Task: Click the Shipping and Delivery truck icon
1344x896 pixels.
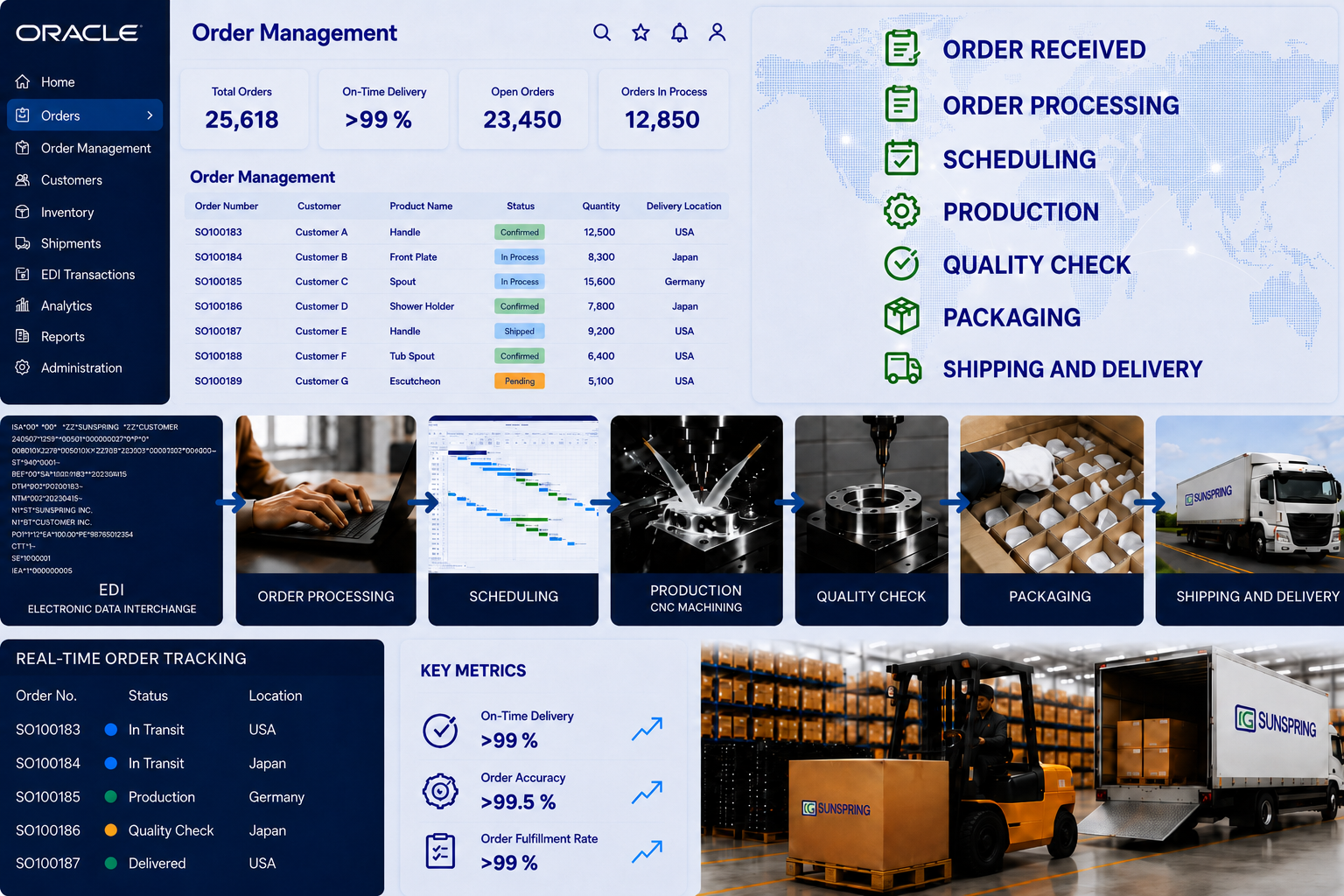Action: [x=903, y=368]
